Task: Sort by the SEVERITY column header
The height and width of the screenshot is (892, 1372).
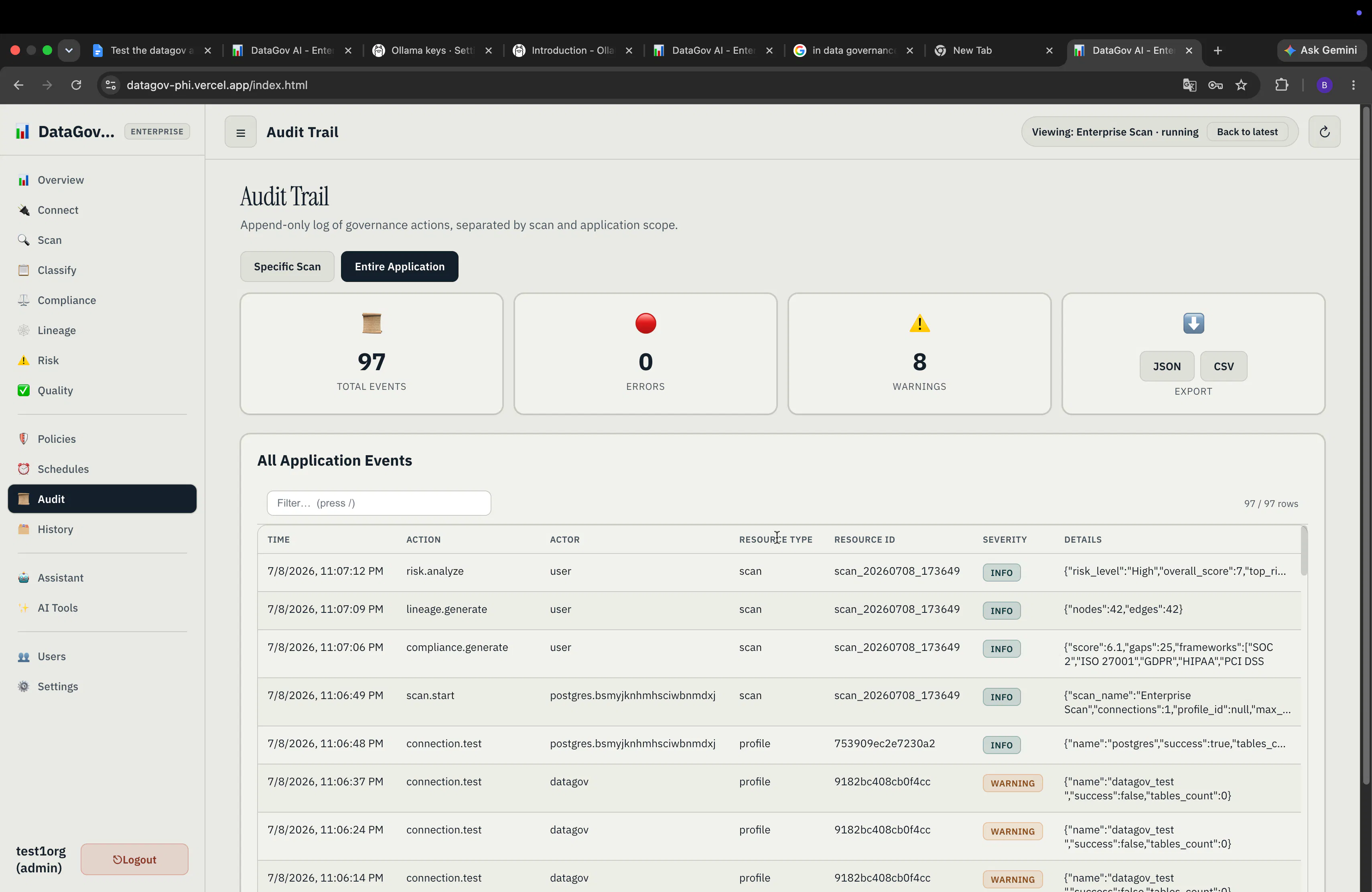Action: point(1004,539)
